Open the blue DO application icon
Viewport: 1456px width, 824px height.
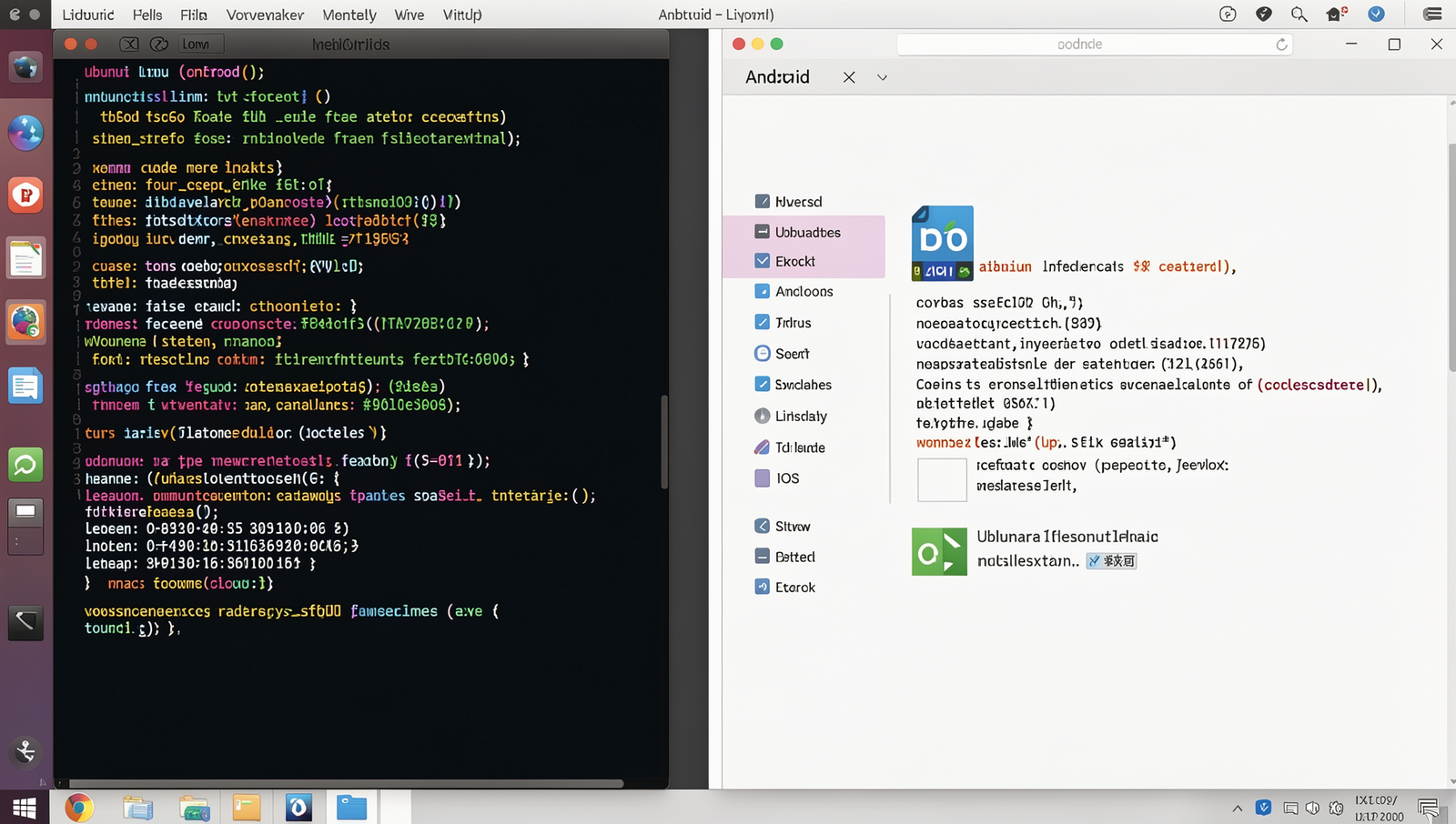pos(943,243)
